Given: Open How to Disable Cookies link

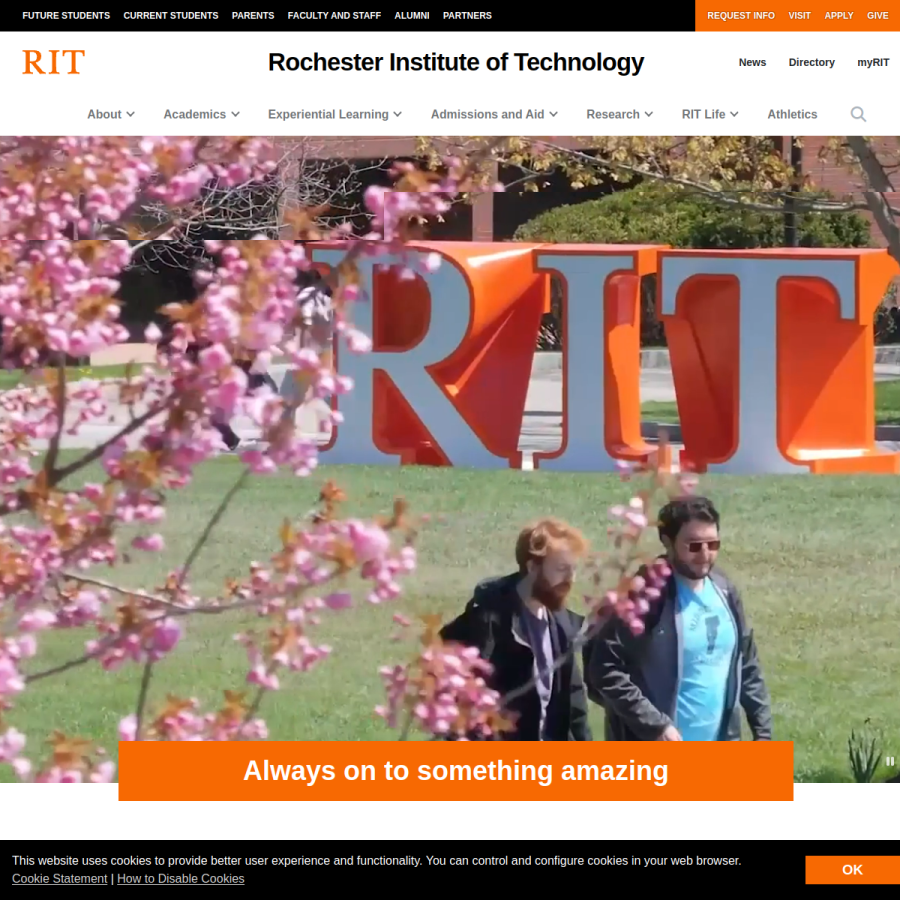Looking at the screenshot, I should click(x=181, y=879).
